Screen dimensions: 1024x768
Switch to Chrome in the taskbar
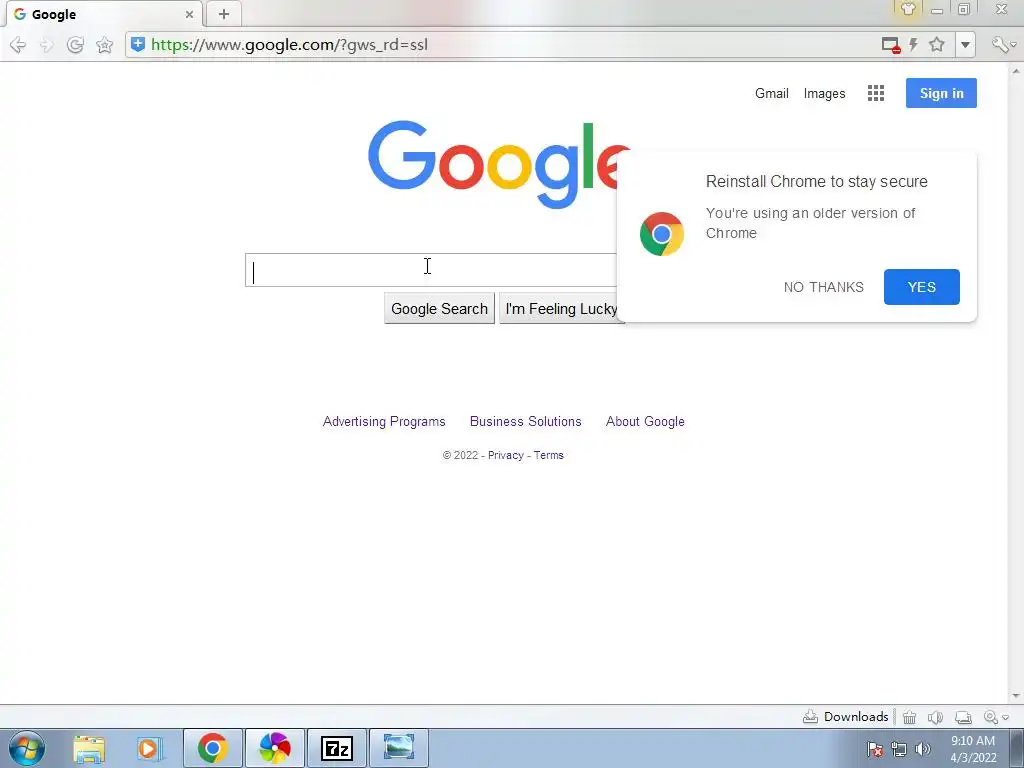click(x=212, y=748)
